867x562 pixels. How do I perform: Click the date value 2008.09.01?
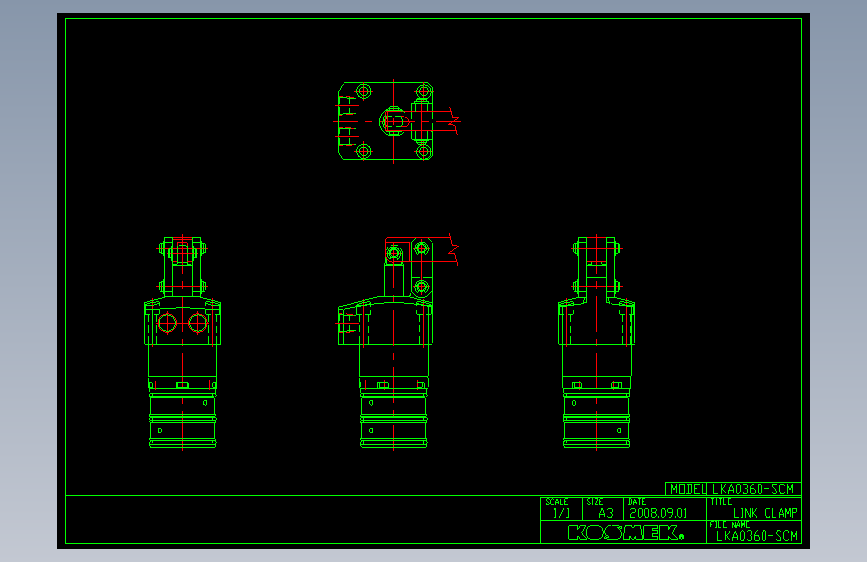tap(658, 513)
